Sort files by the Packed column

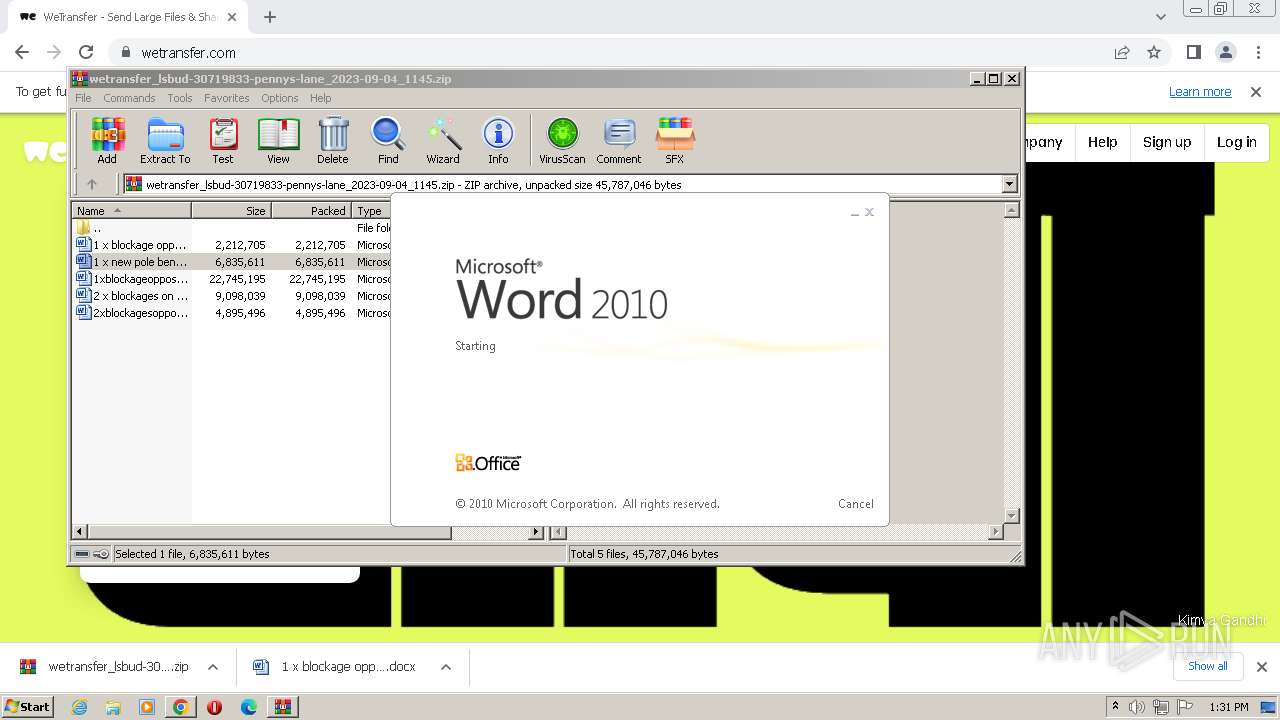(311, 211)
